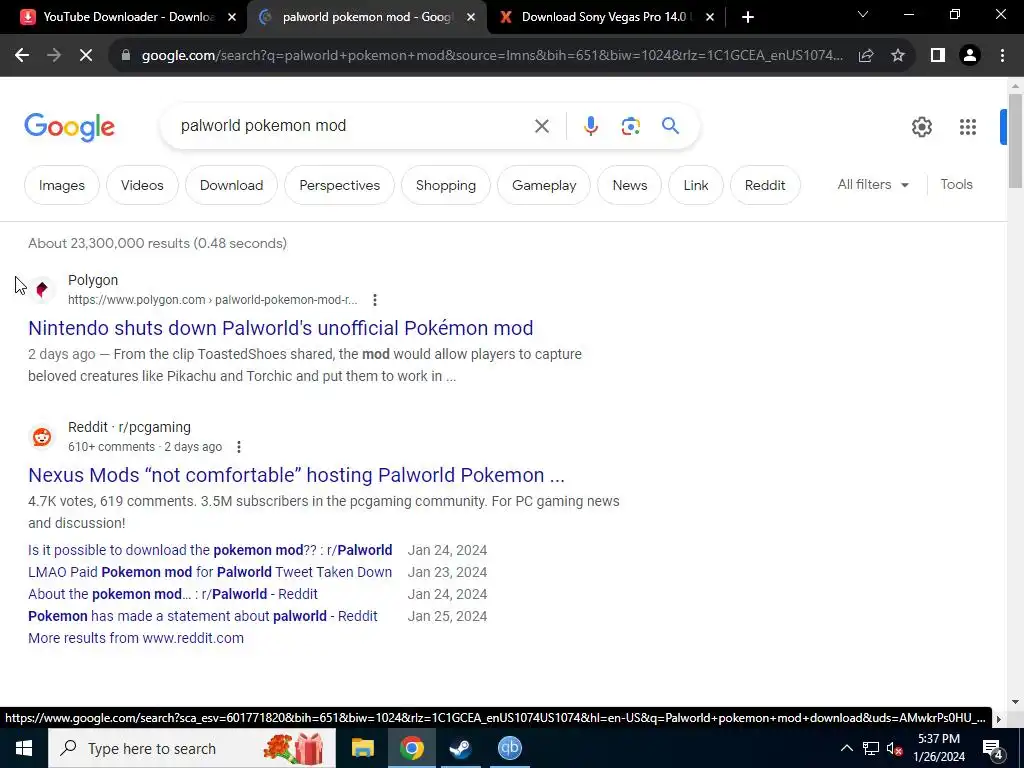The height and width of the screenshot is (768, 1024).
Task: Submit query with the magnifying glass icon
Action: pos(670,125)
